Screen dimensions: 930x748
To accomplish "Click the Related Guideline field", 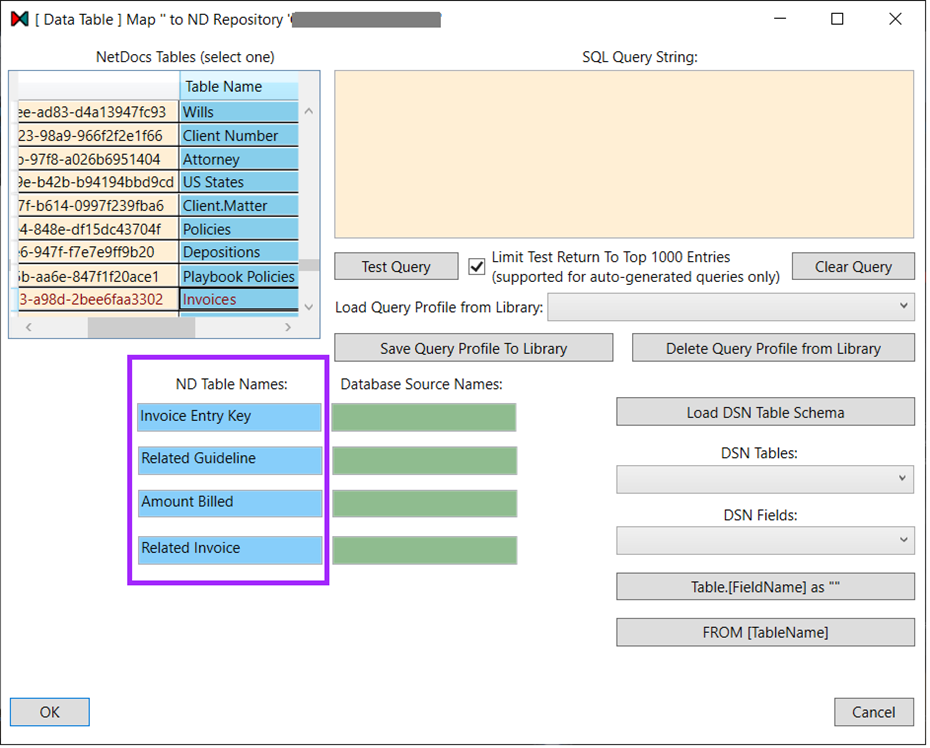I will coord(230,460).
